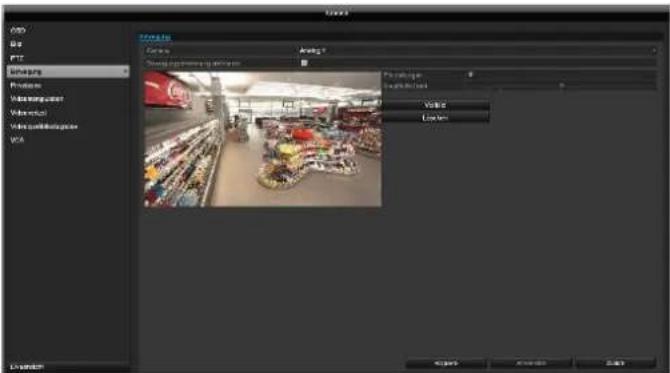Return to Liveansicht at the bottom left
The image size is (670, 373).
point(27,367)
